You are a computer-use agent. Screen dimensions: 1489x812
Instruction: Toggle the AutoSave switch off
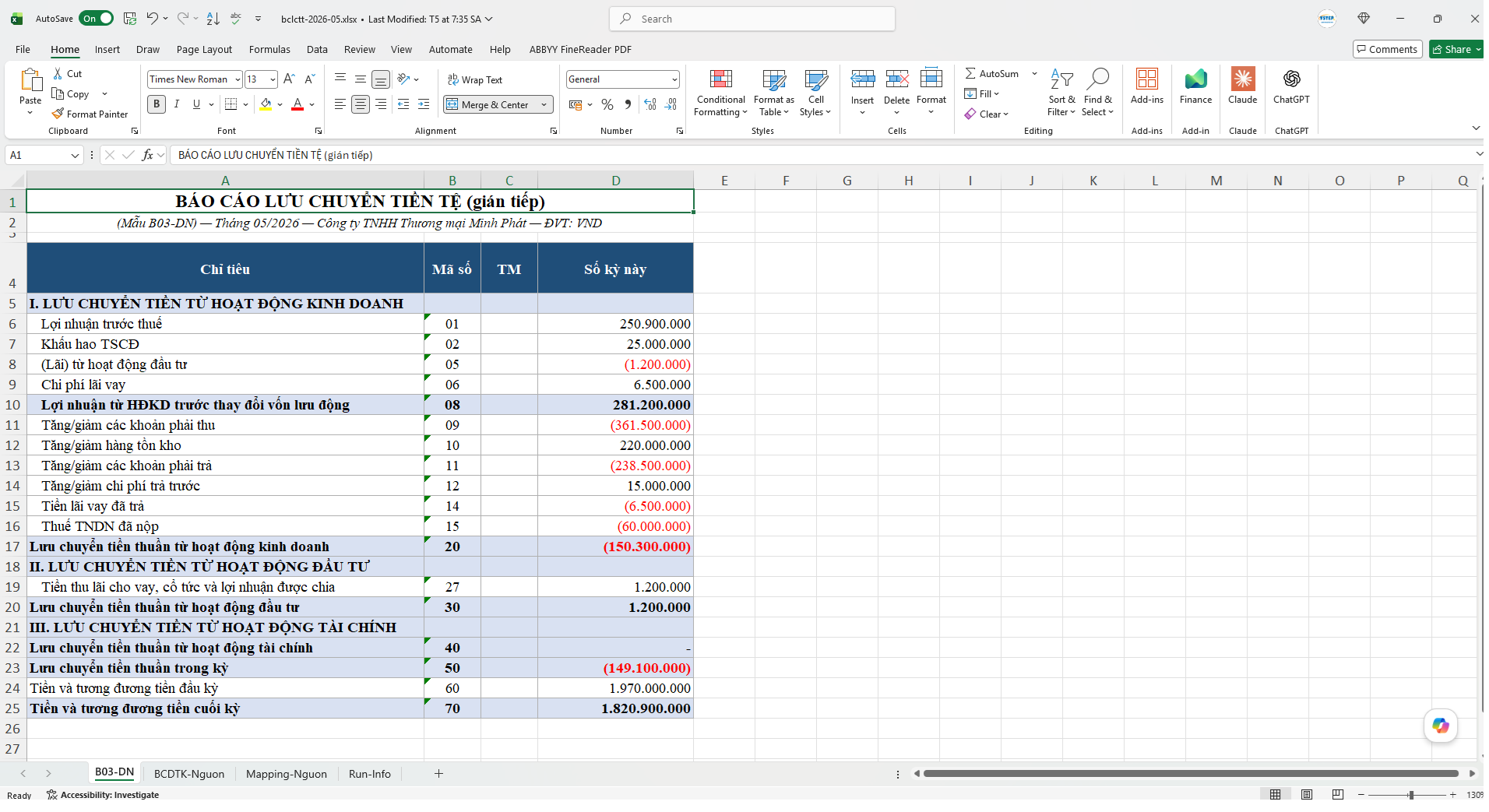tap(97, 18)
